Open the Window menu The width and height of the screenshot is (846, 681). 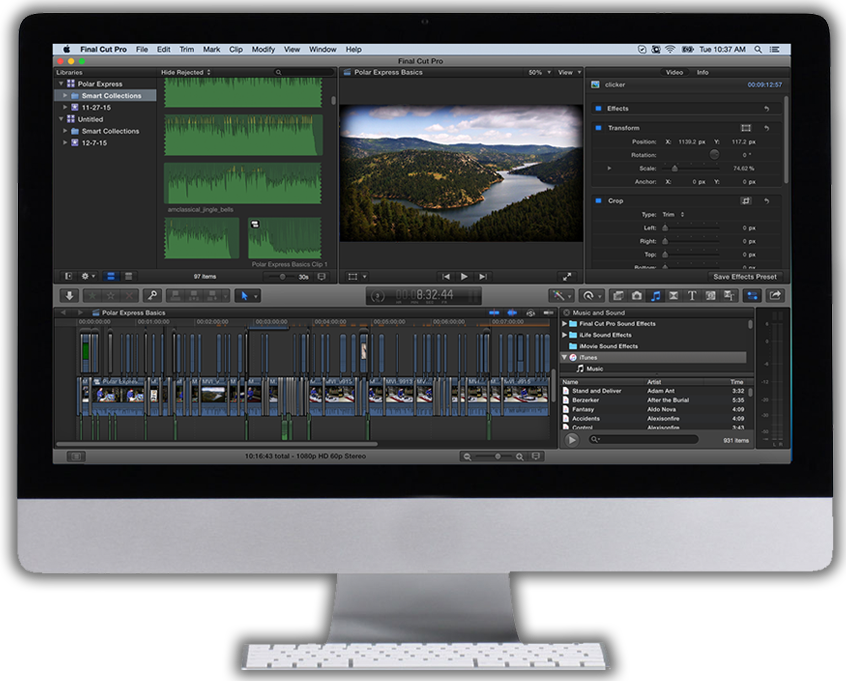click(323, 49)
